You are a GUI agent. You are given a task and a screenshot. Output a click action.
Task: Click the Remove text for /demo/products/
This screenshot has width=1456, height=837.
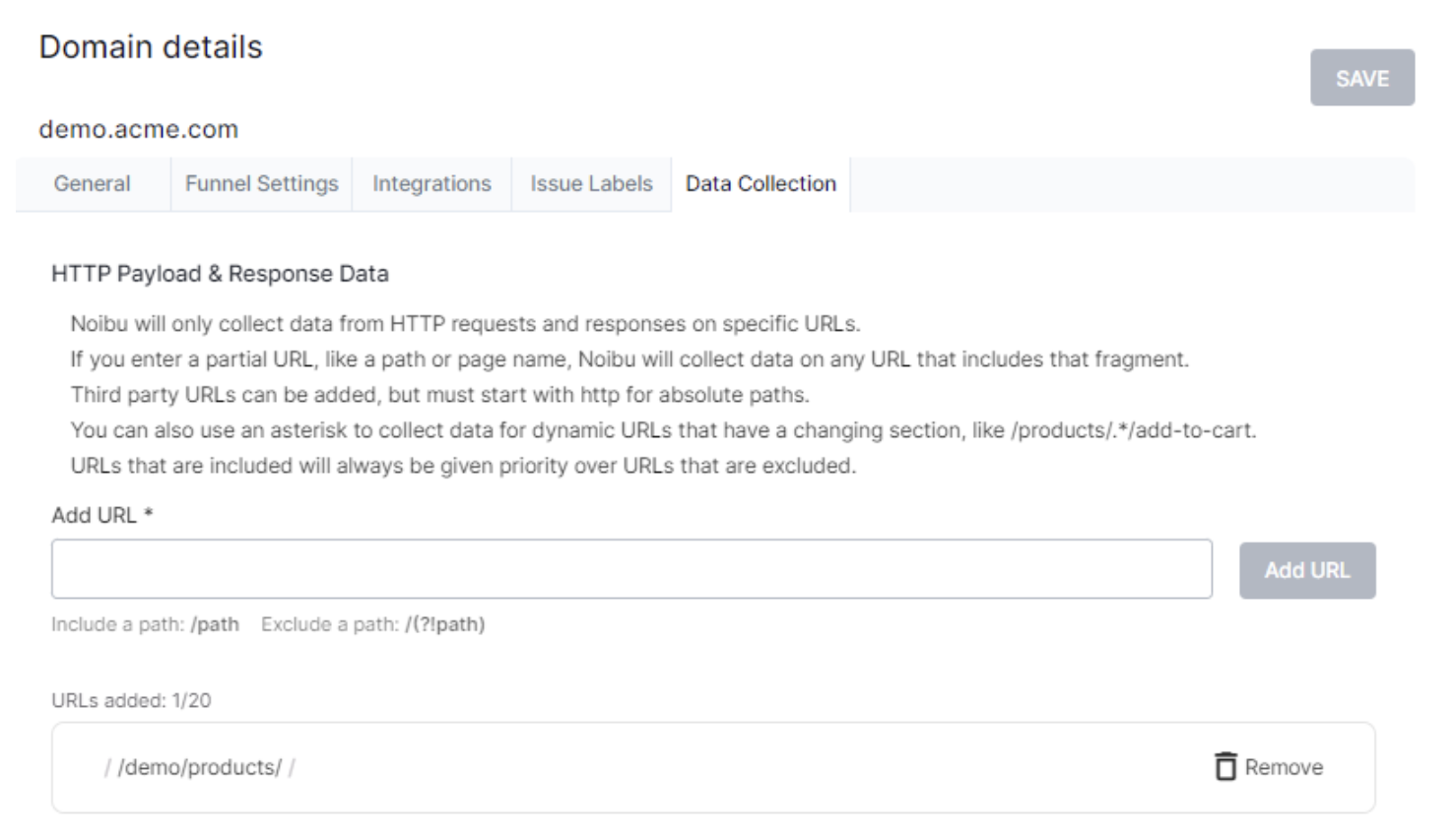tap(1283, 767)
